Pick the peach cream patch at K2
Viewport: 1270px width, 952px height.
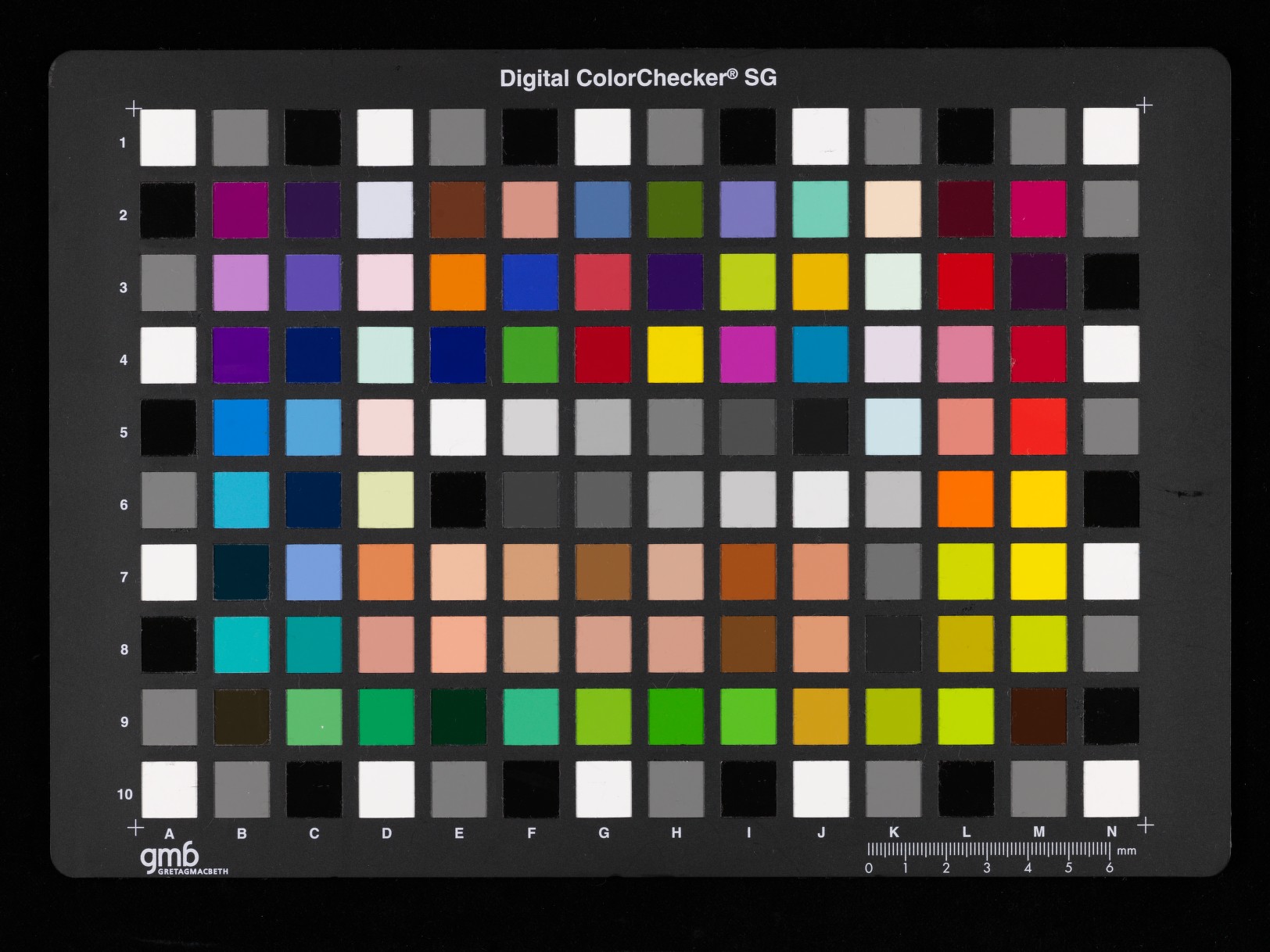[x=893, y=209]
